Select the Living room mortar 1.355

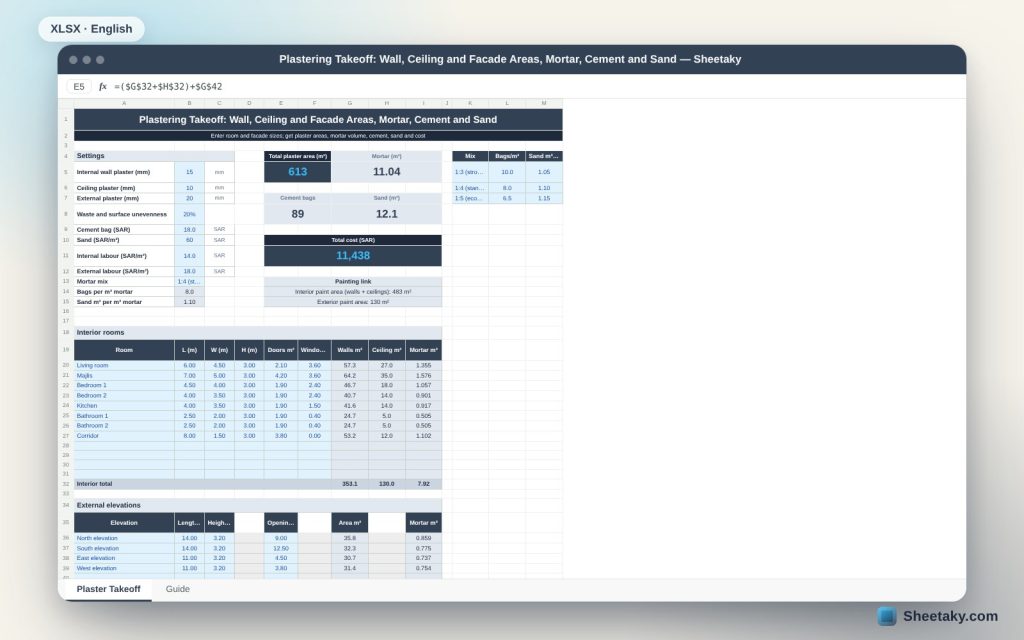point(423,365)
